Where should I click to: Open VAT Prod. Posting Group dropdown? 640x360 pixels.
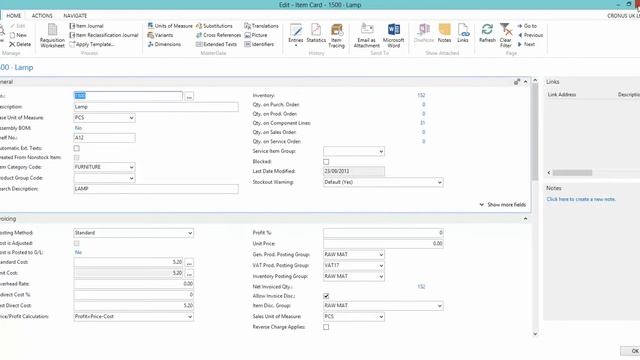(381, 265)
